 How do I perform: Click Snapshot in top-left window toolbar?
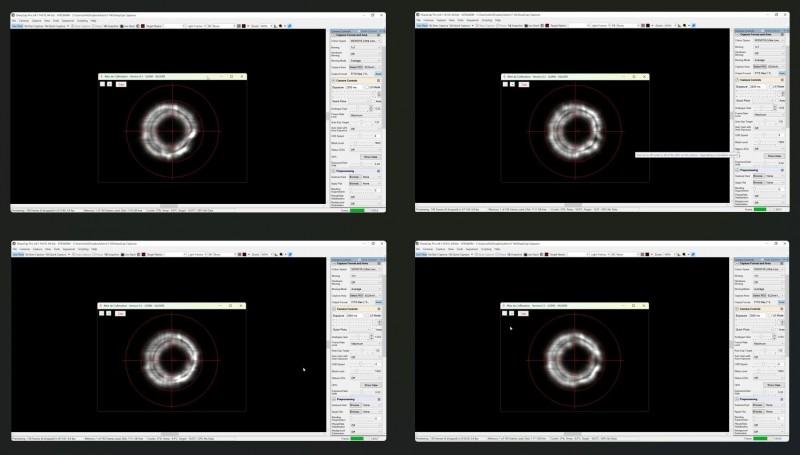tap(111, 26)
